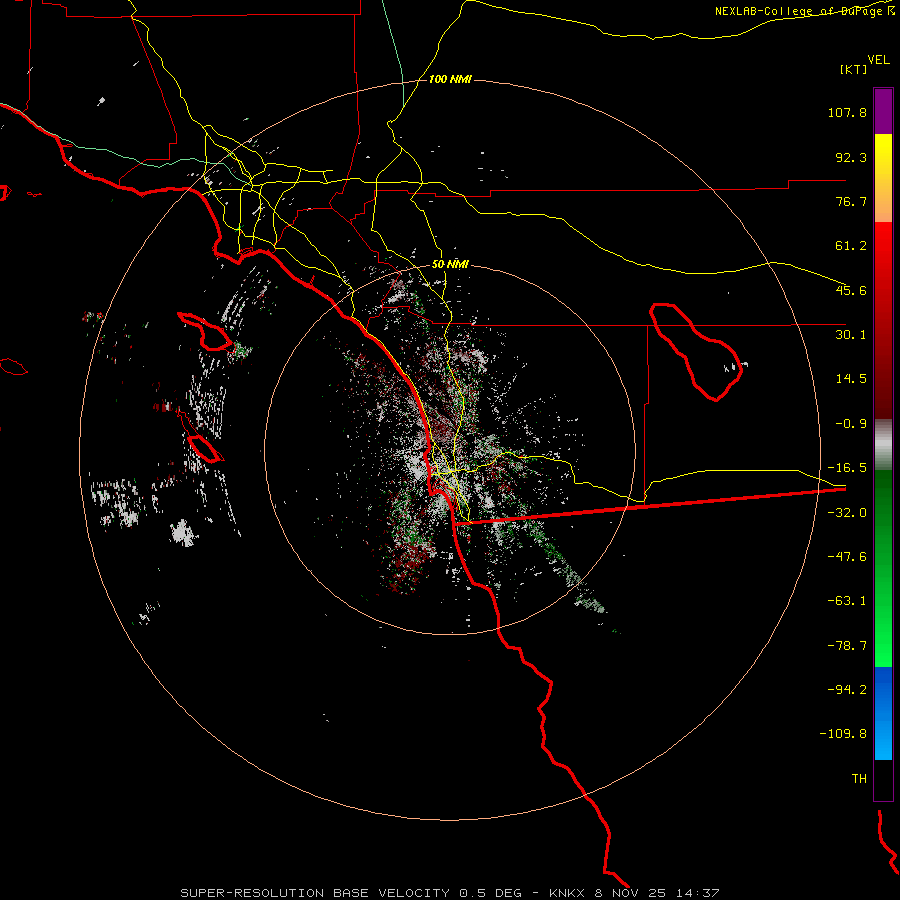Click the -109.8 legend value
Screen dimensions: 900x900
coord(843,734)
